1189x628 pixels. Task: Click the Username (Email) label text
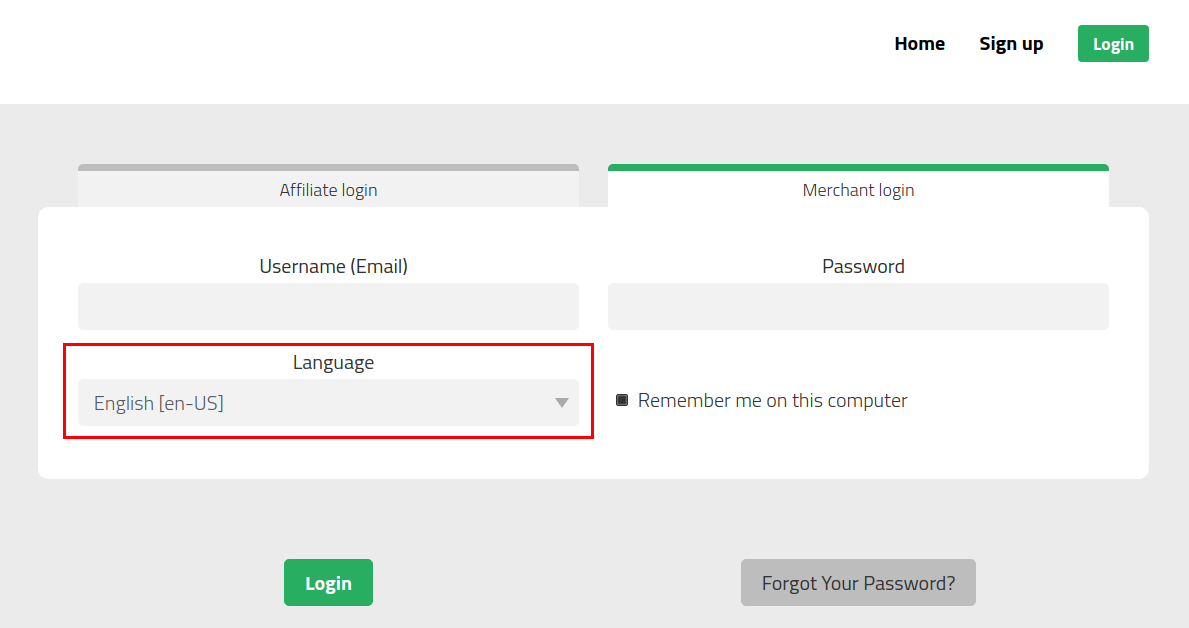(333, 266)
